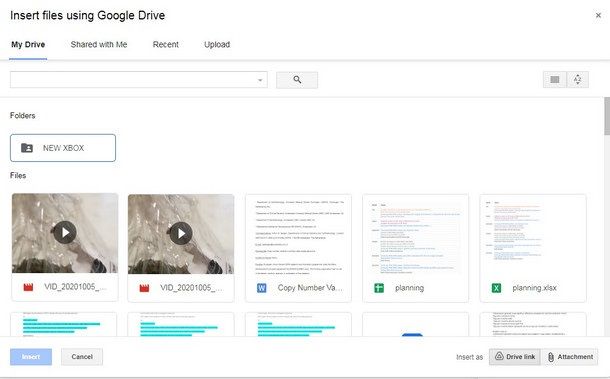Image resolution: width=610 pixels, height=379 pixels.
Task: Open the NEW XBOX folder
Action: point(63,148)
